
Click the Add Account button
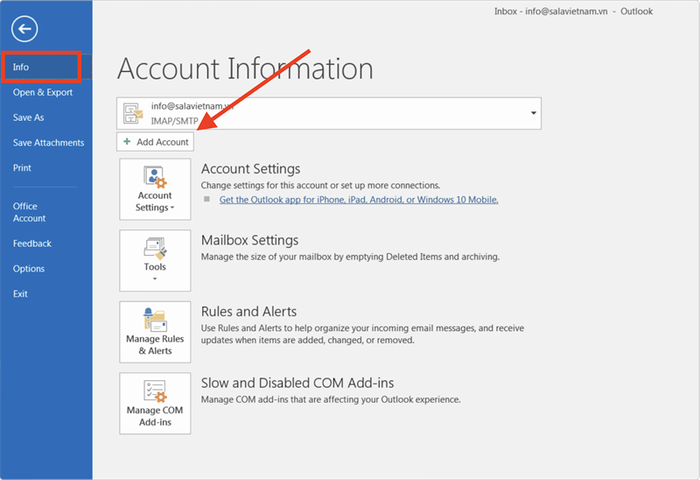click(x=155, y=142)
